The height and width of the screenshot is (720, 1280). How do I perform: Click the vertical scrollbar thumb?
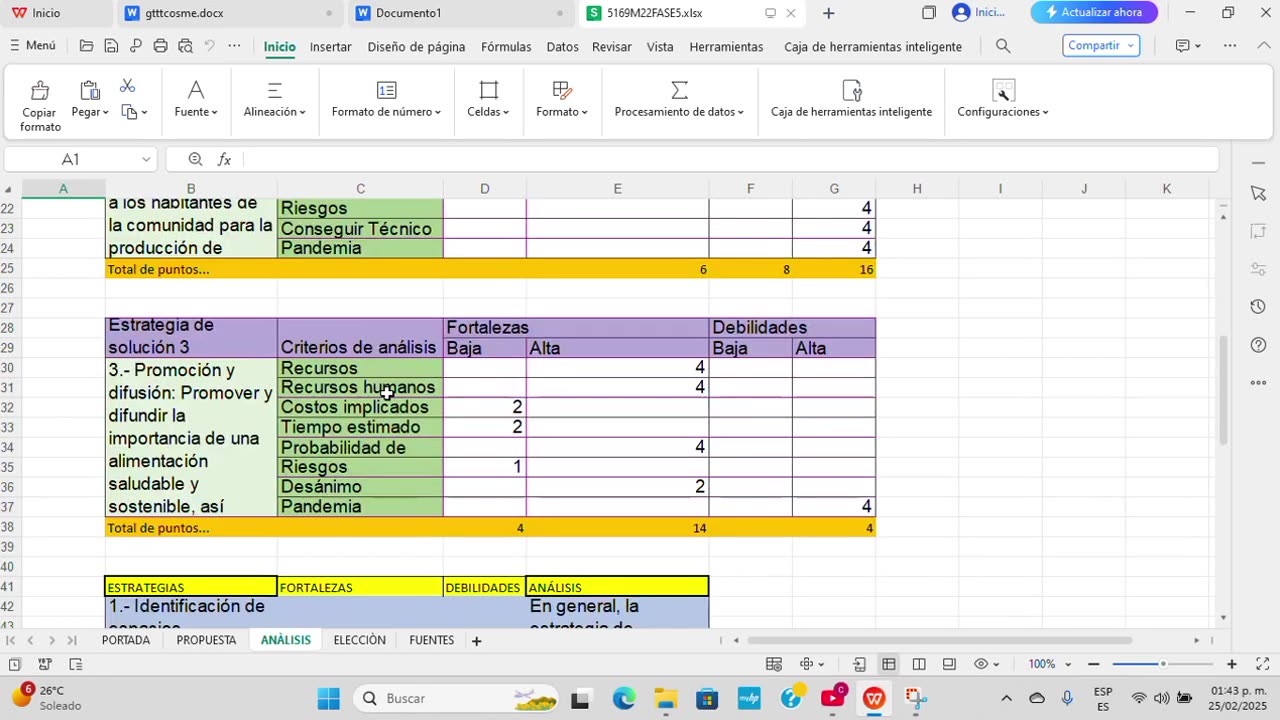click(1223, 390)
